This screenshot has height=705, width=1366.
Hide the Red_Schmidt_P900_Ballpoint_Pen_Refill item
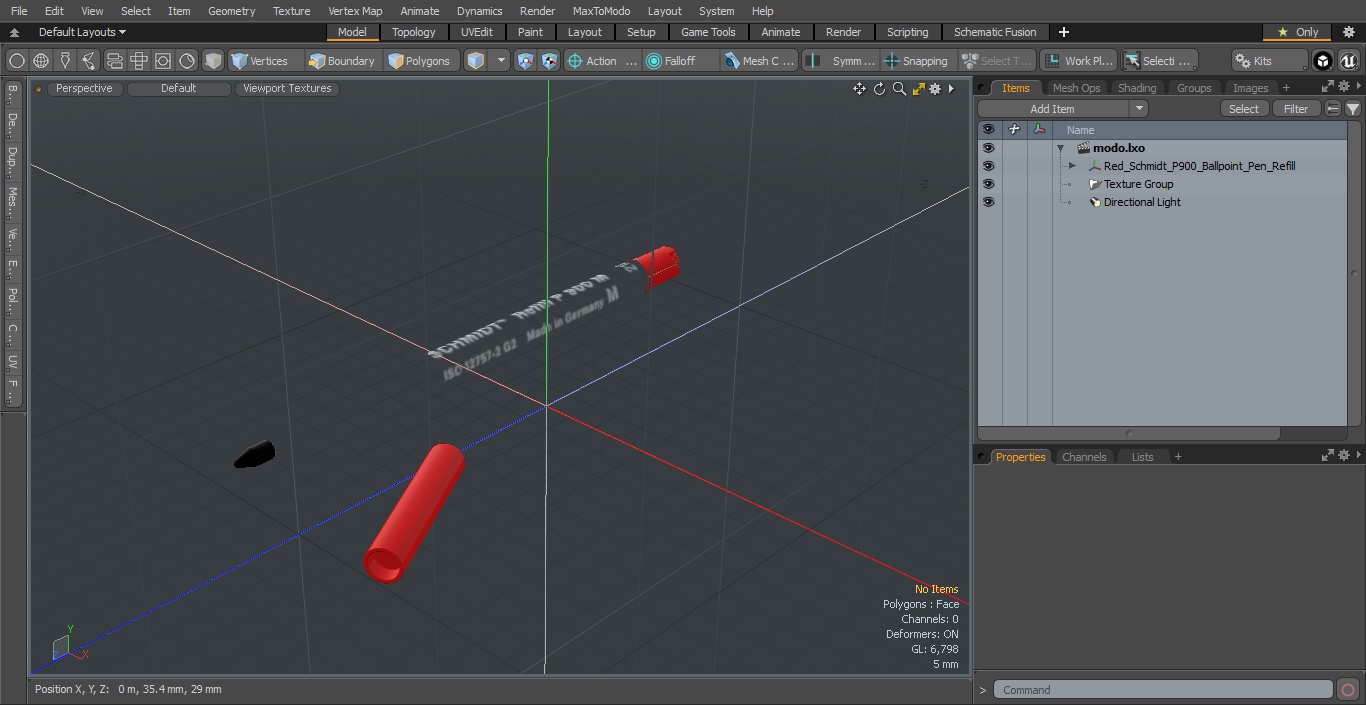point(988,166)
